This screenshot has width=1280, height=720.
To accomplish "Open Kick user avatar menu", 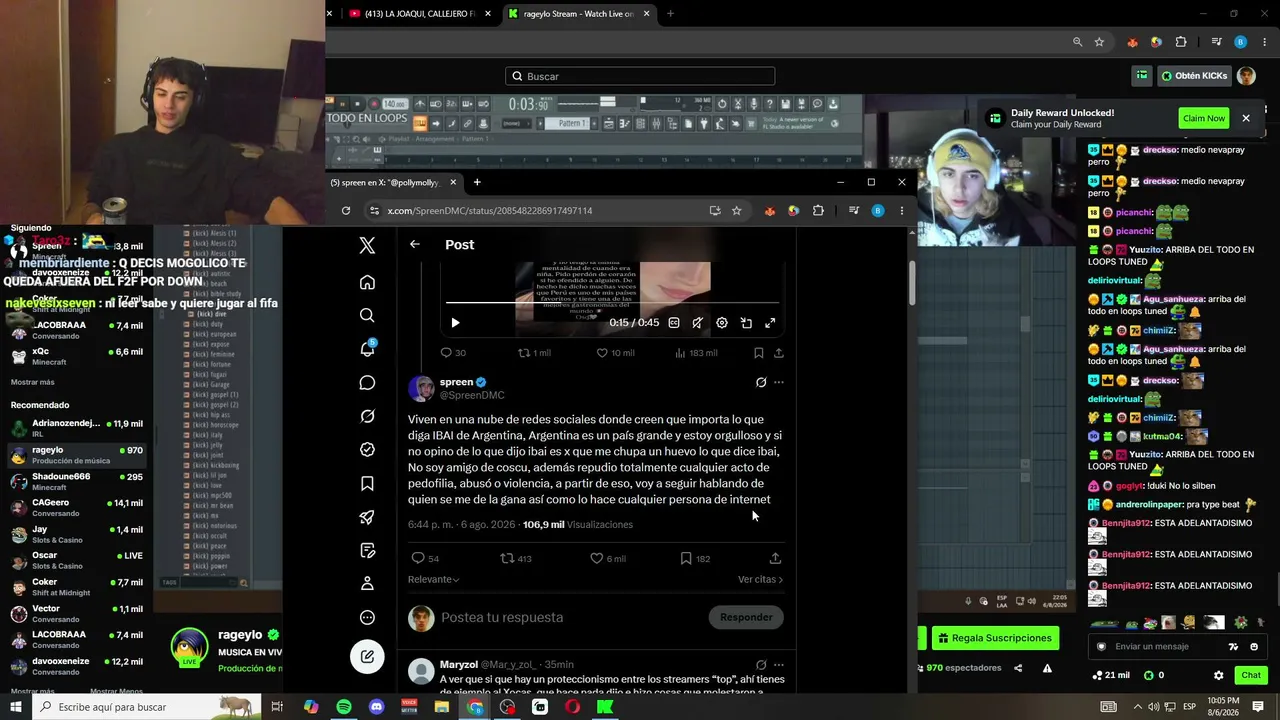I will [1246, 76].
